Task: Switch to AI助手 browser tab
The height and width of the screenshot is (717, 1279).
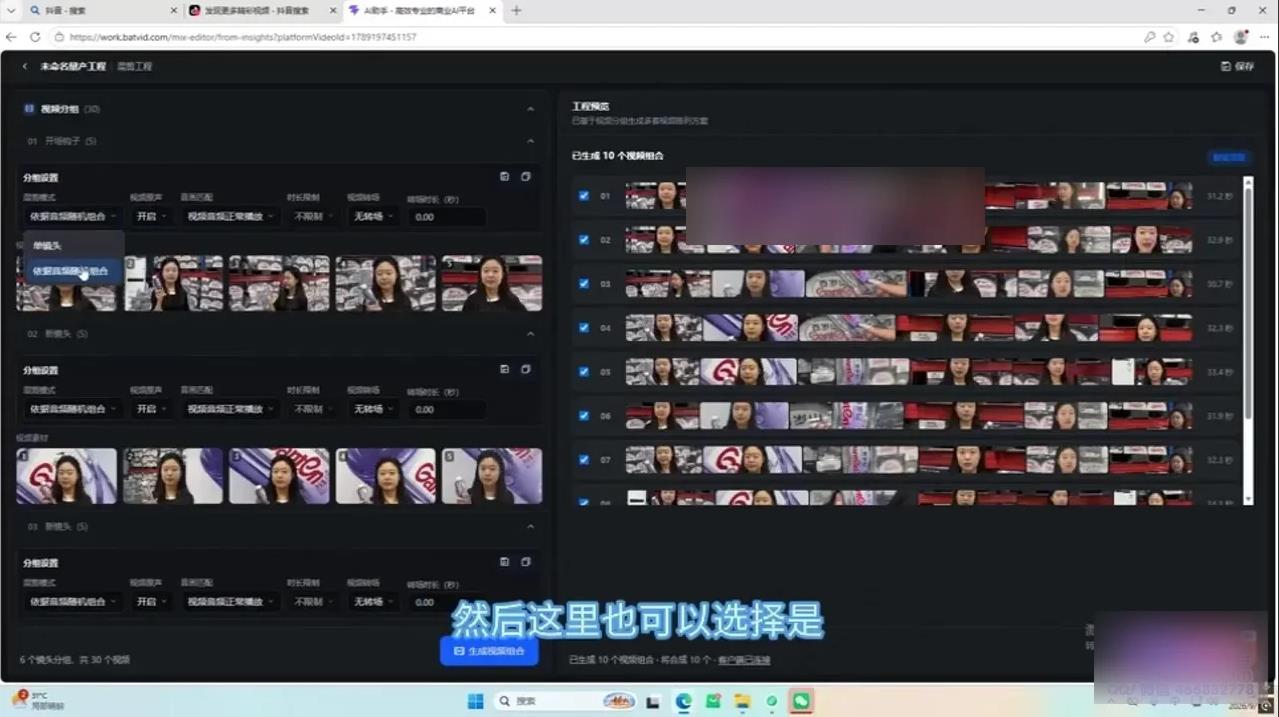Action: [x=420, y=11]
